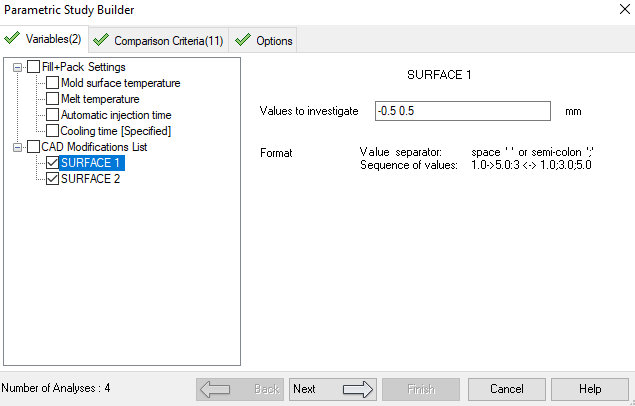Click the Values to investigate input field
Image resolution: width=635 pixels, height=406 pixels.
coord(463,111)
